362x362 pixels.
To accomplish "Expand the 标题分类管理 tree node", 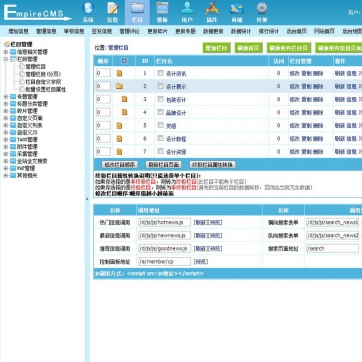I will click(6, 104).
